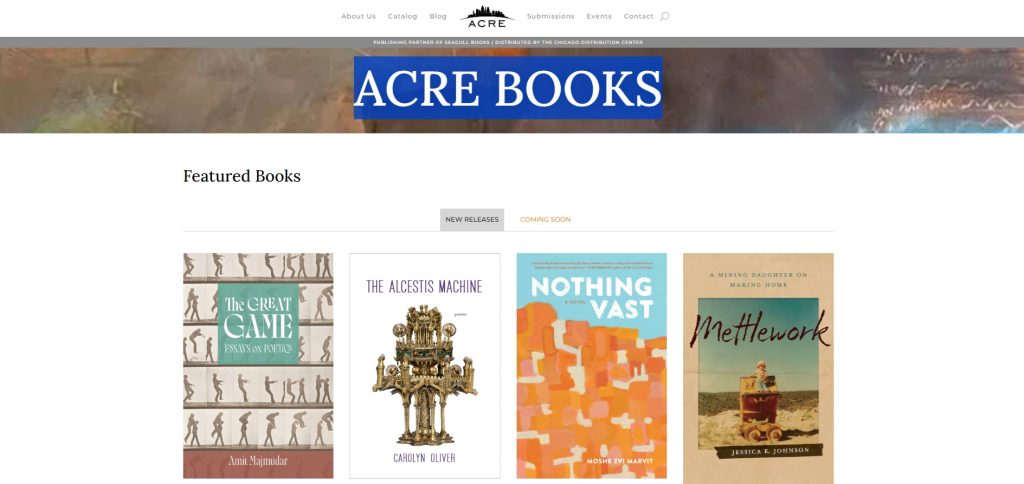Open the Blog link

tap(438, 16)
